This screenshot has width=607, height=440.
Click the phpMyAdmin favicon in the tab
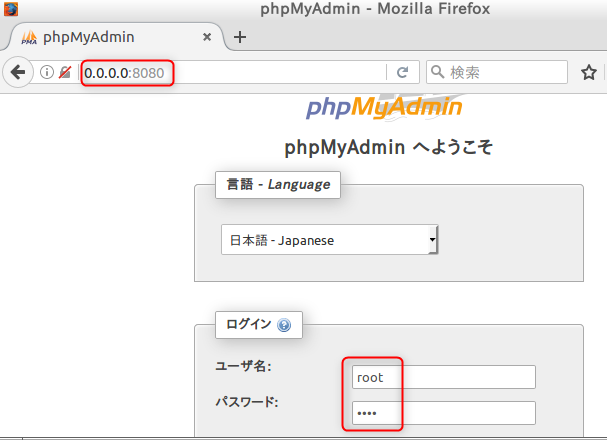click(29, 38)
